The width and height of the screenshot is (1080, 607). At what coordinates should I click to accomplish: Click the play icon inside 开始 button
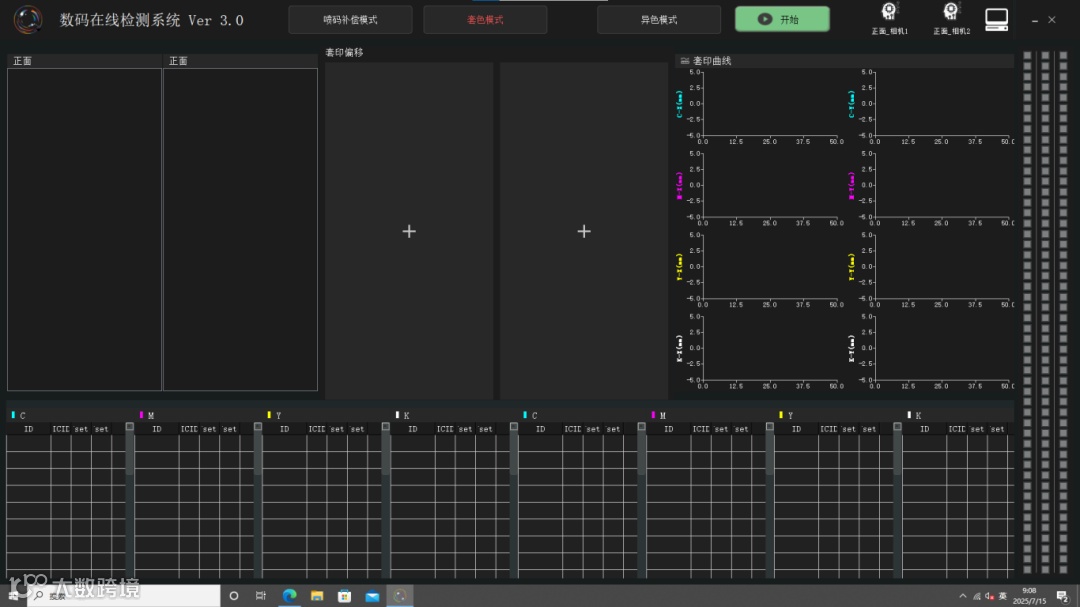(765, 19)
